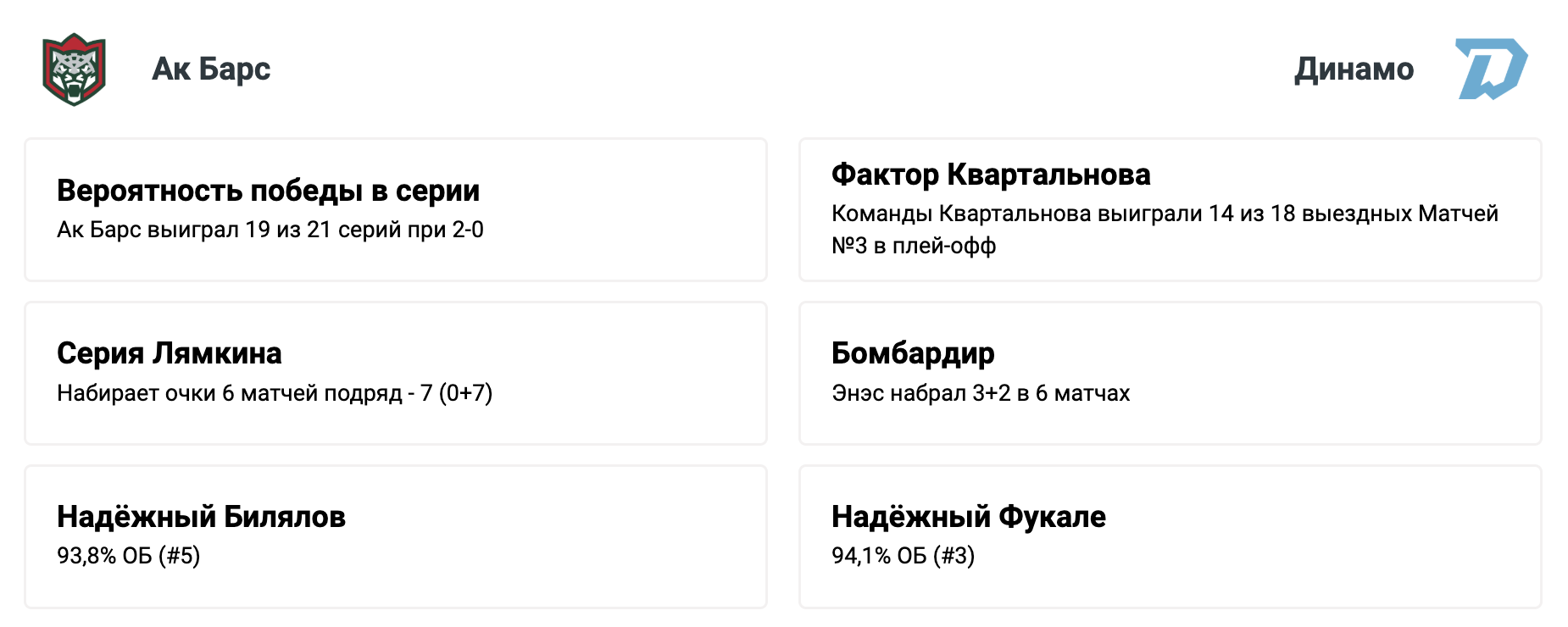Screen dimensions: 1568x627
Task: Click the text about 14 of 18 away matches
Action: point(1165,214)
